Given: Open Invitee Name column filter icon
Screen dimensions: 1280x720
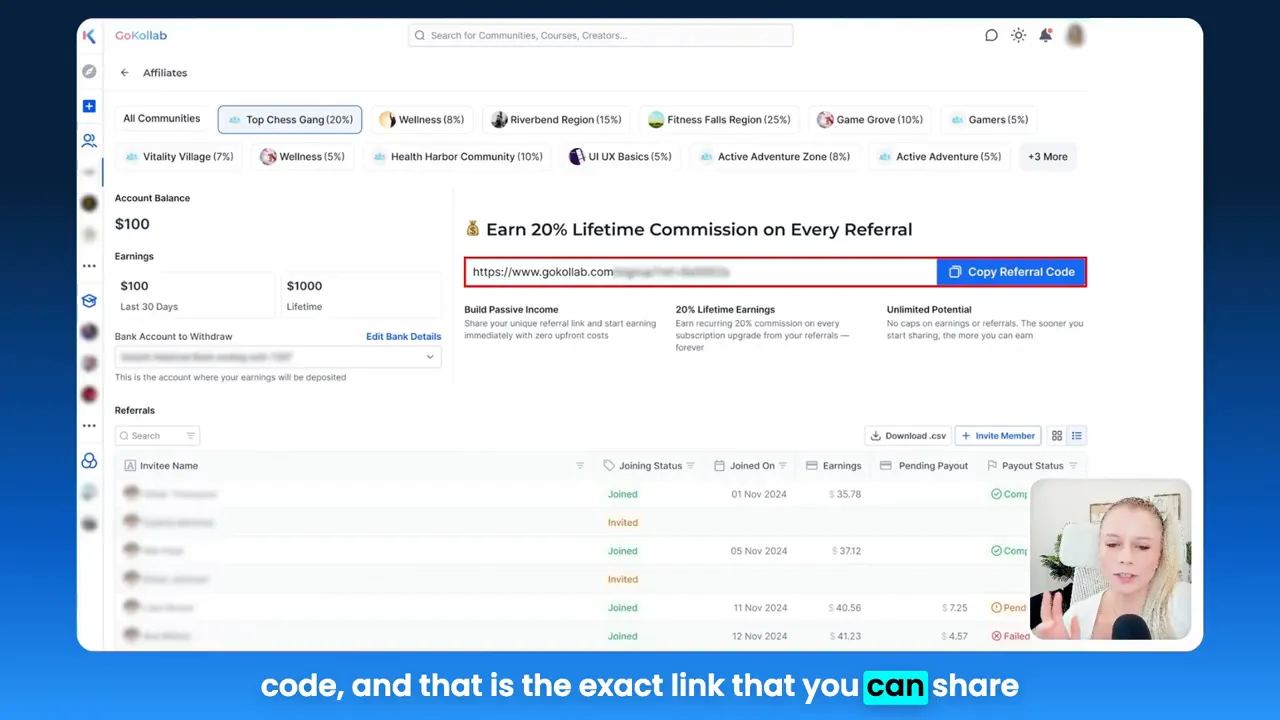Looking at the screenshot, I should [x=580, y=466].
